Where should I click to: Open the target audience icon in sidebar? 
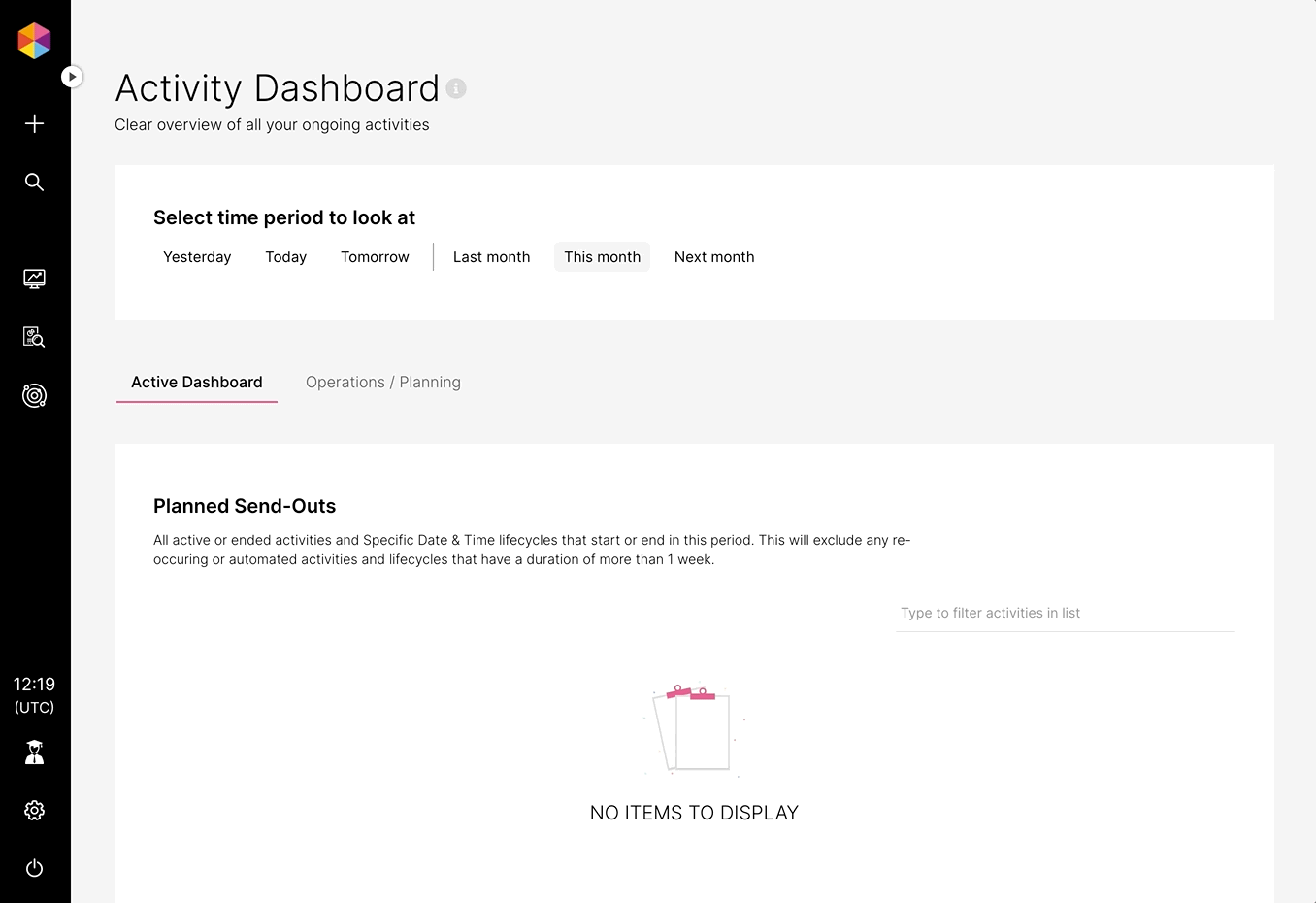34,395
